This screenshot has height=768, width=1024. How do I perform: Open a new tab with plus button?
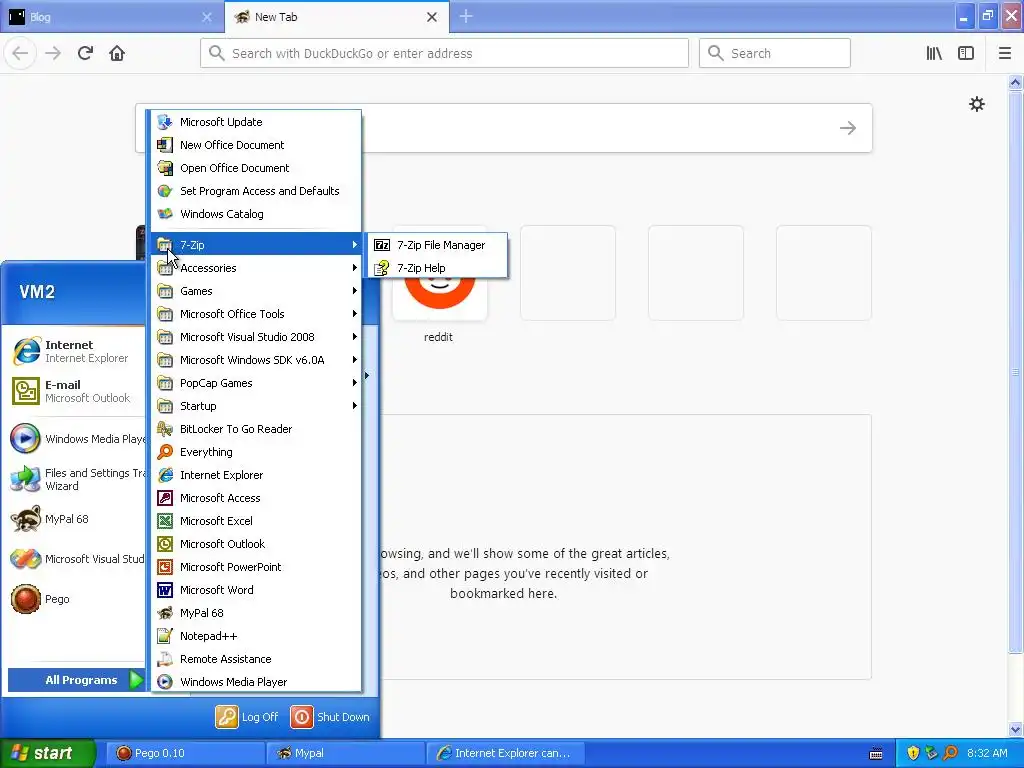tap(466, 16)
